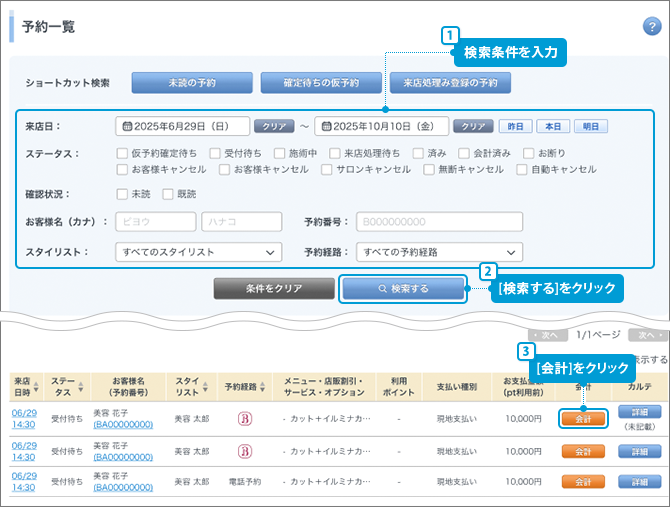Screen dimensions: 670x507
Task: Click the help question mark icon
Action: point(651,26)
